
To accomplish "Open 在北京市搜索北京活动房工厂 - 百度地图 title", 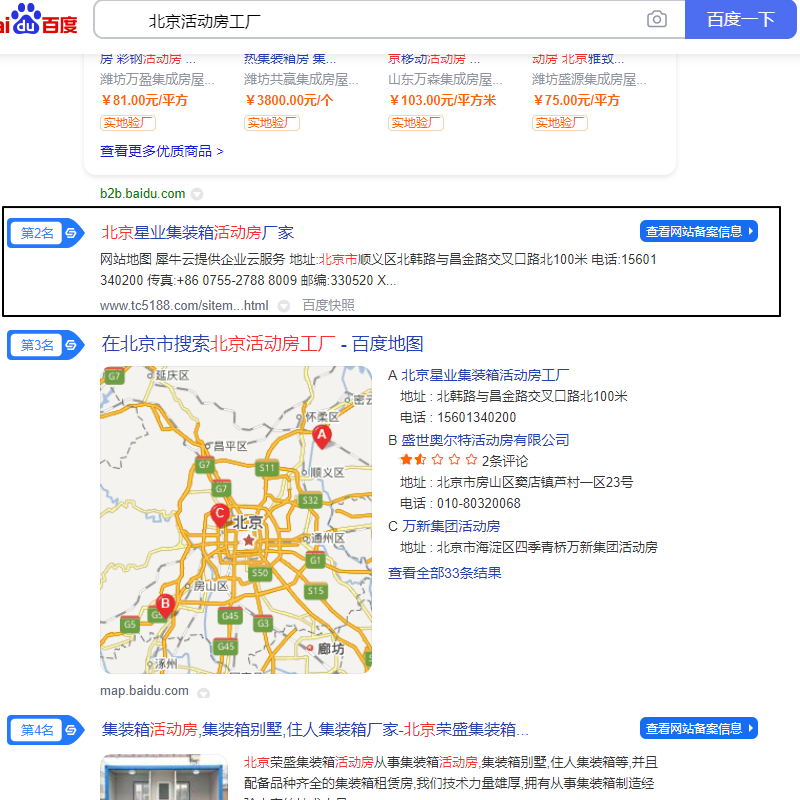I will pos(262,344).
